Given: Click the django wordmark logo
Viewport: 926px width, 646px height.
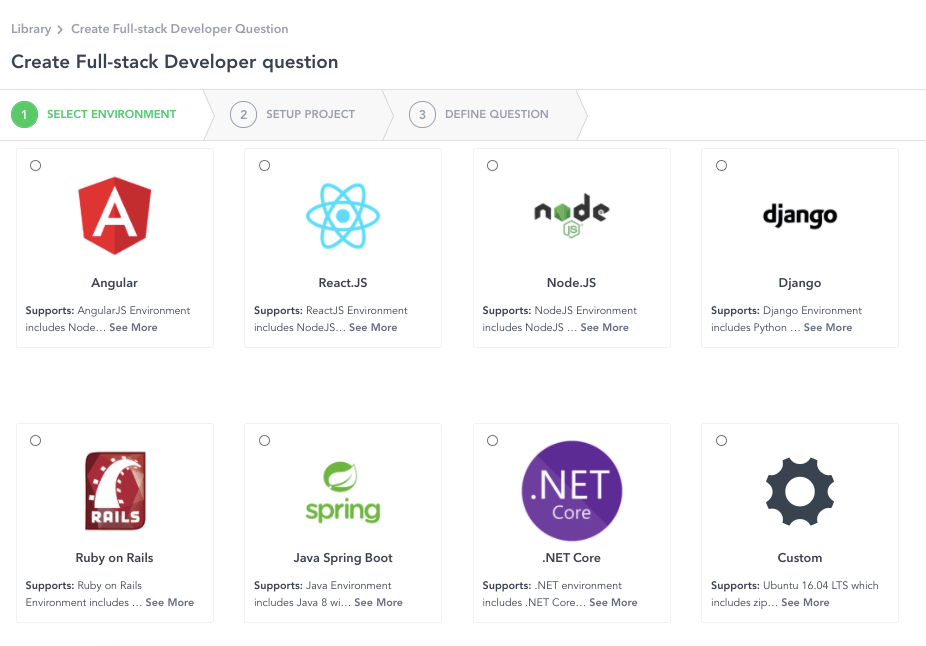Looking at the screenshot, I should click(x=800, y=216).
